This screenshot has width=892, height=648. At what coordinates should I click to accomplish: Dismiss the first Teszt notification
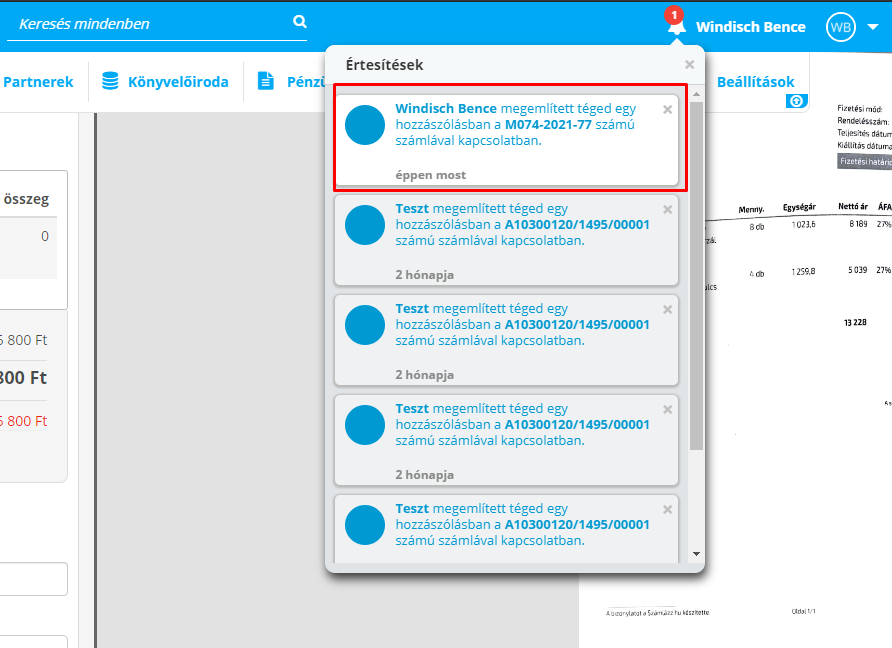coord(668,209)
